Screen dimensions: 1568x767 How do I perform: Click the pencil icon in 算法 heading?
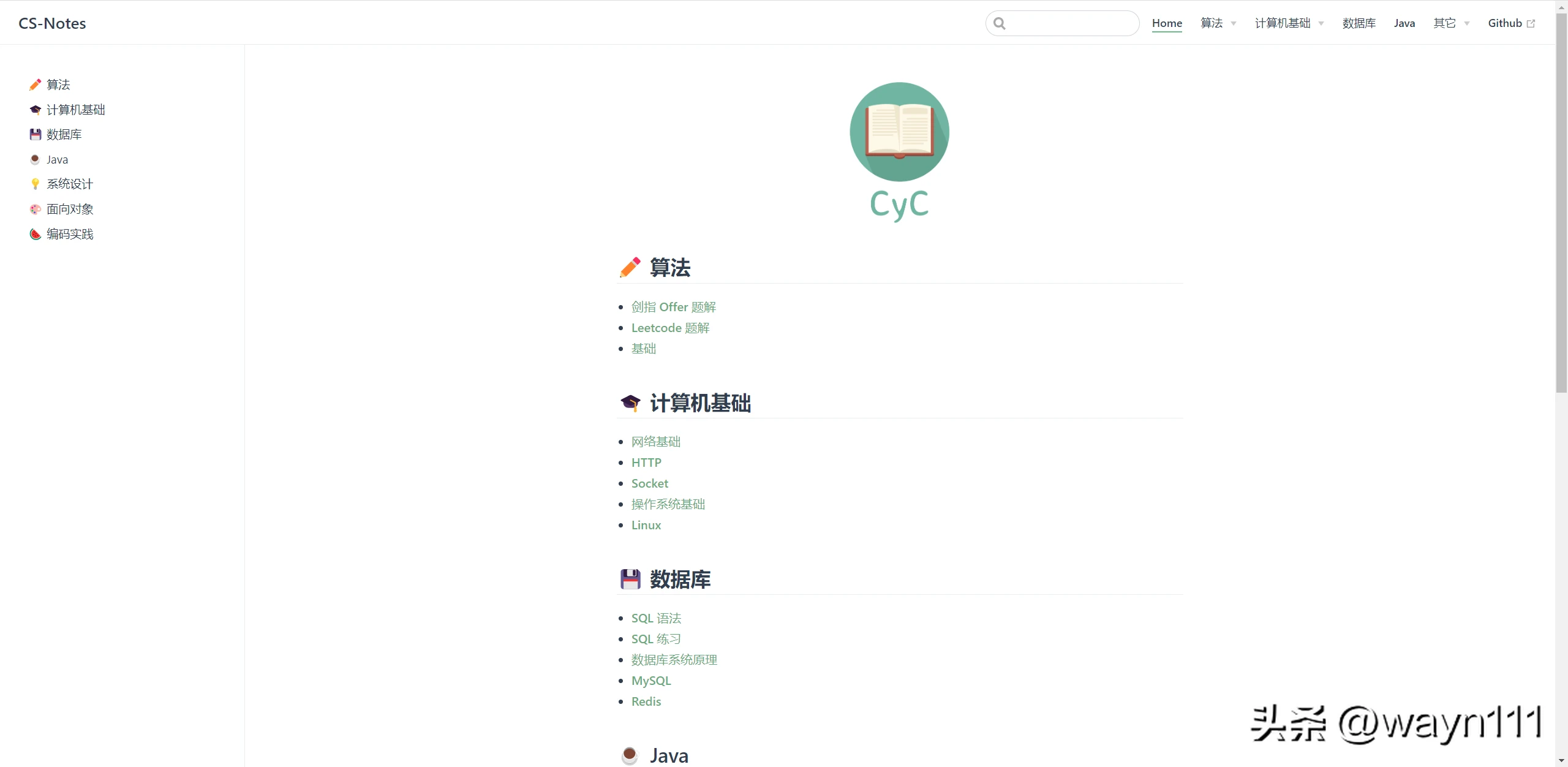coord(630,268)
